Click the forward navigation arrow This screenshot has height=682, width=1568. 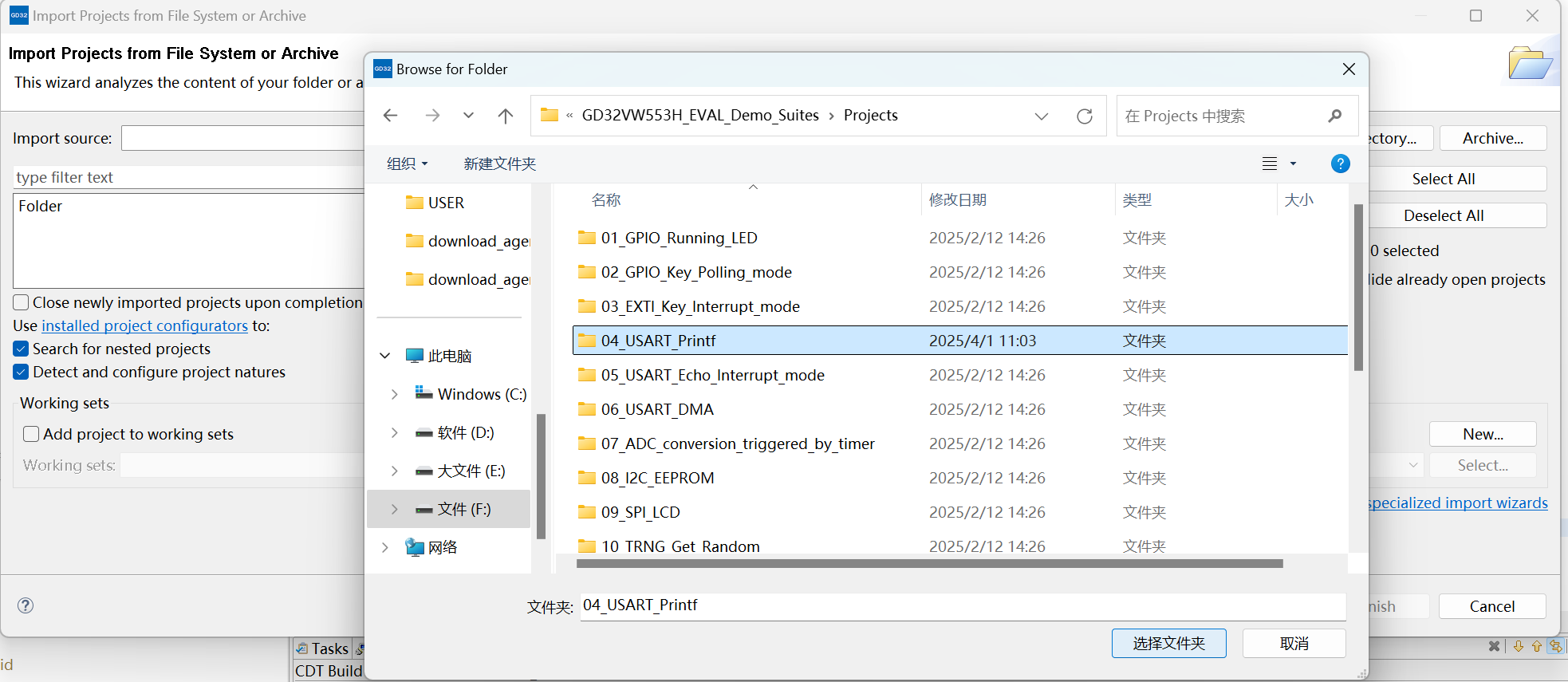(x=432, y=116)
